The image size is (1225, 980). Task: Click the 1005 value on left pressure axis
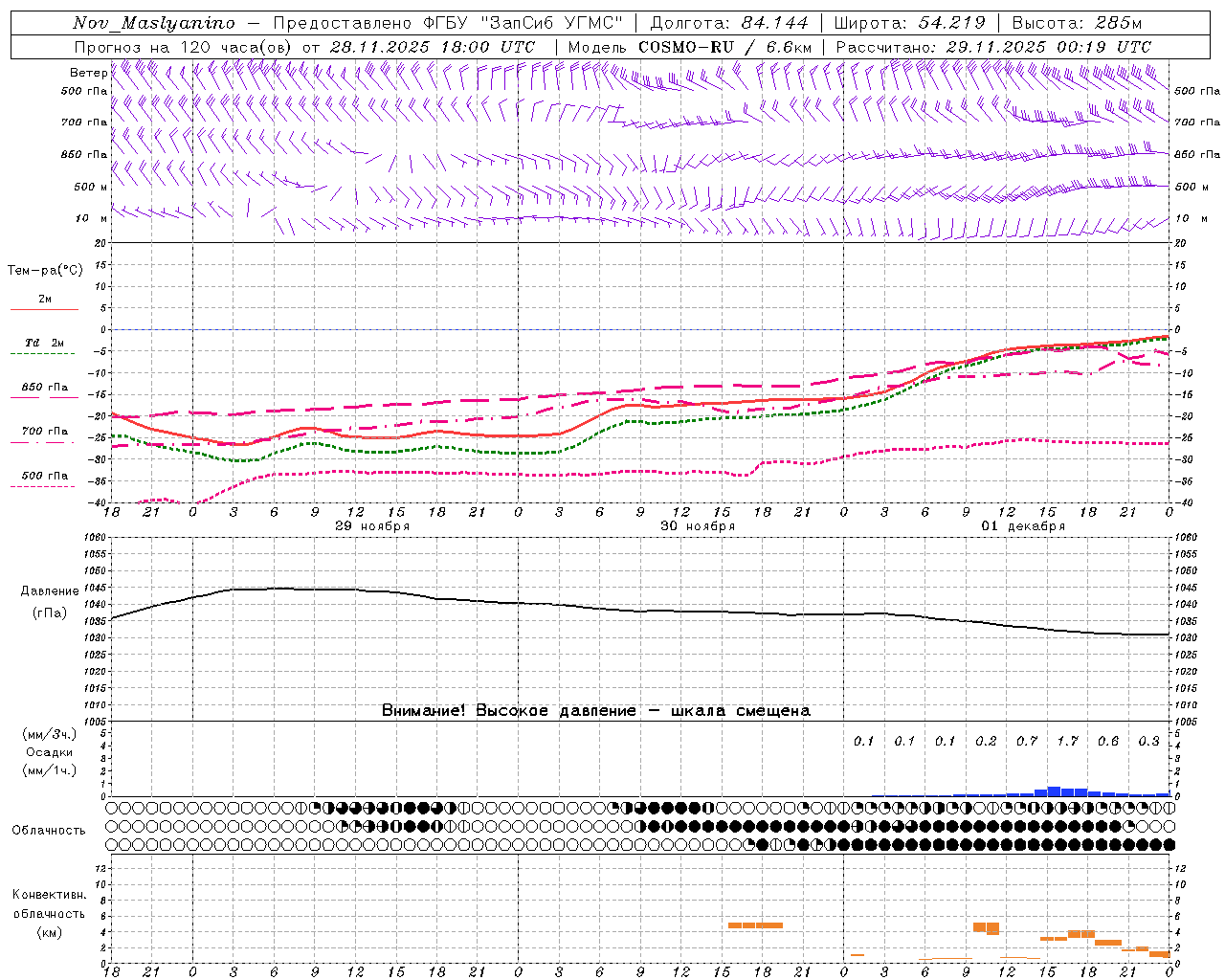(x=96, y=721)
